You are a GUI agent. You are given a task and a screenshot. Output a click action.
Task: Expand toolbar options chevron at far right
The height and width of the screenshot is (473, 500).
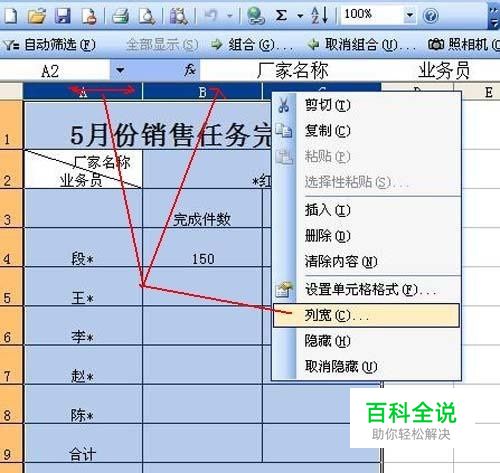tap(494, 16)
